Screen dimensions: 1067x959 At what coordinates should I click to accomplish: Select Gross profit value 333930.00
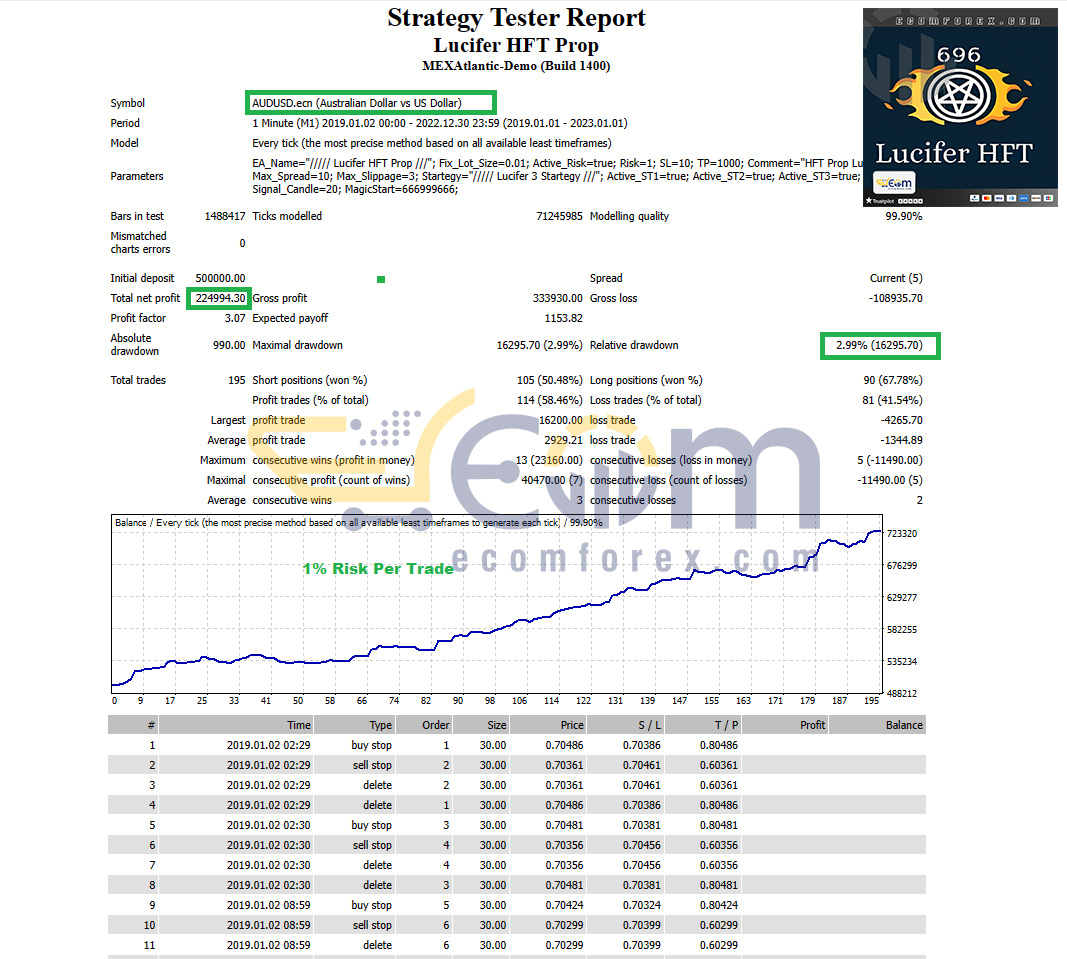[x=557, y=298]
